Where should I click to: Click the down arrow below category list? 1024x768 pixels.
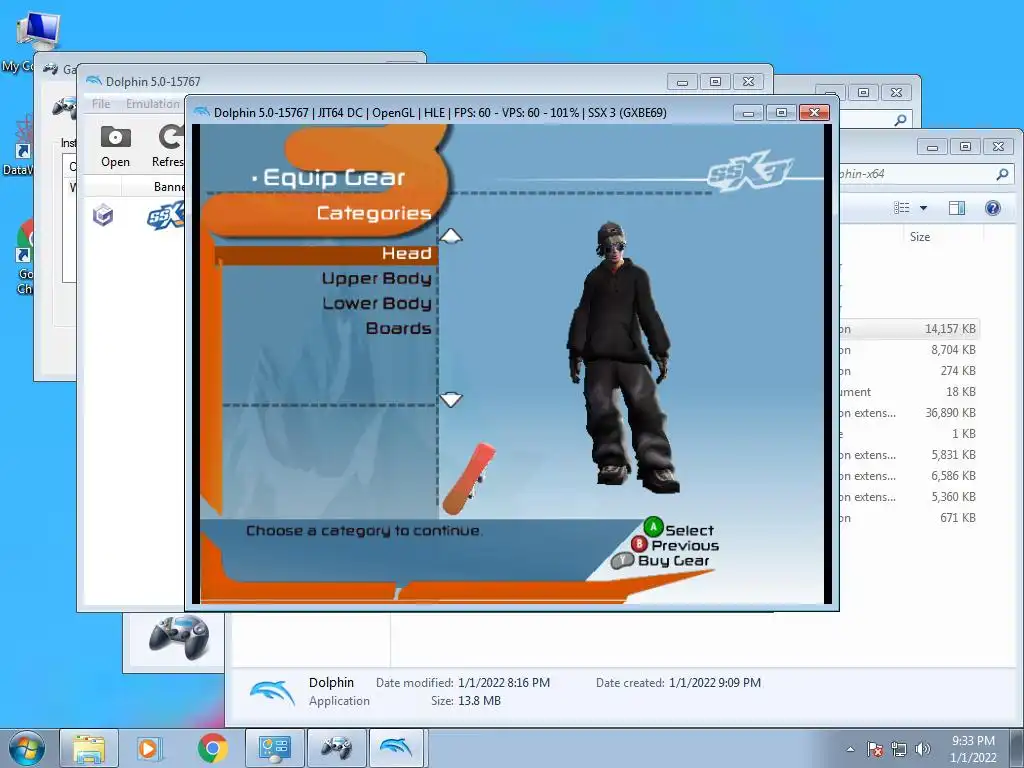pos(451,399)
